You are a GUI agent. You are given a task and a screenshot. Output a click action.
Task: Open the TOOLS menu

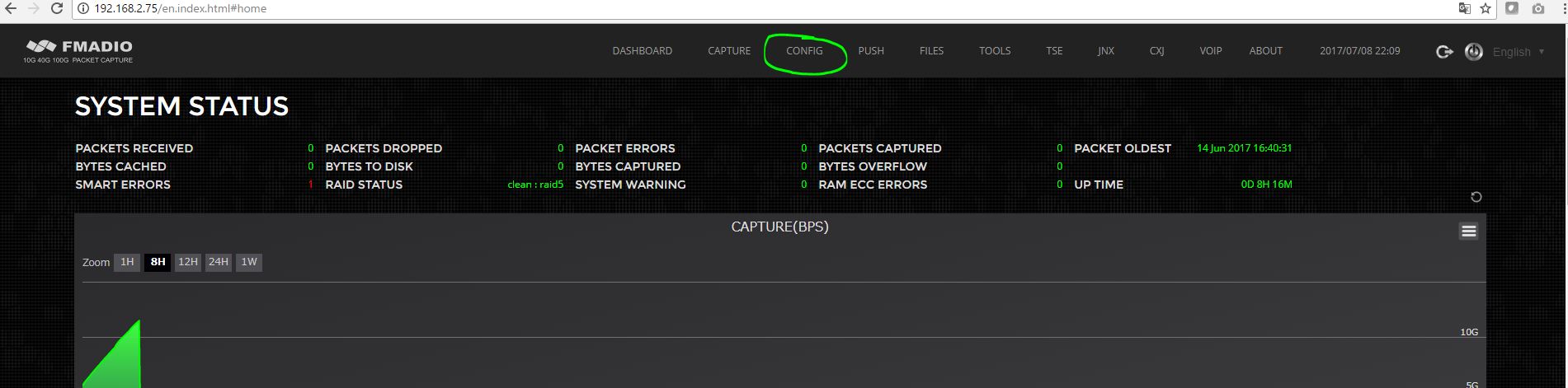tap(995, 51)
